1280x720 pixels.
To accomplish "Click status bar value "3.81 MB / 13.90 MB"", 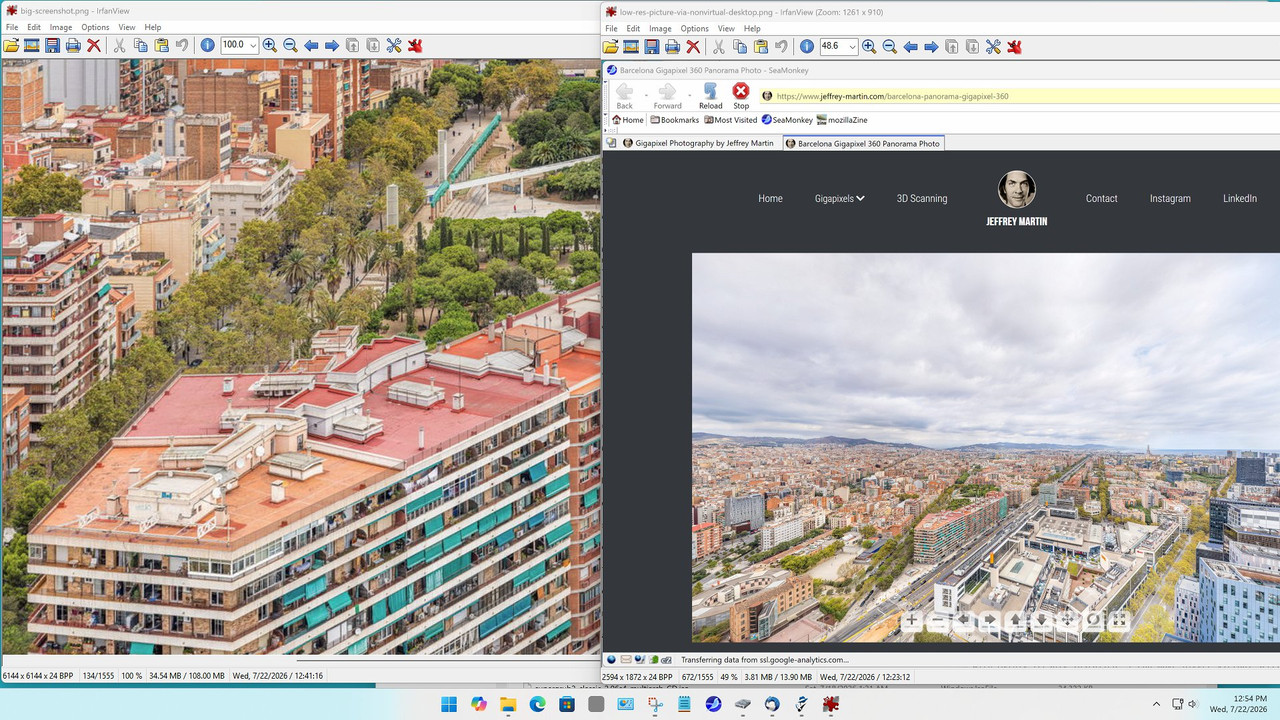I will point(778,677).
